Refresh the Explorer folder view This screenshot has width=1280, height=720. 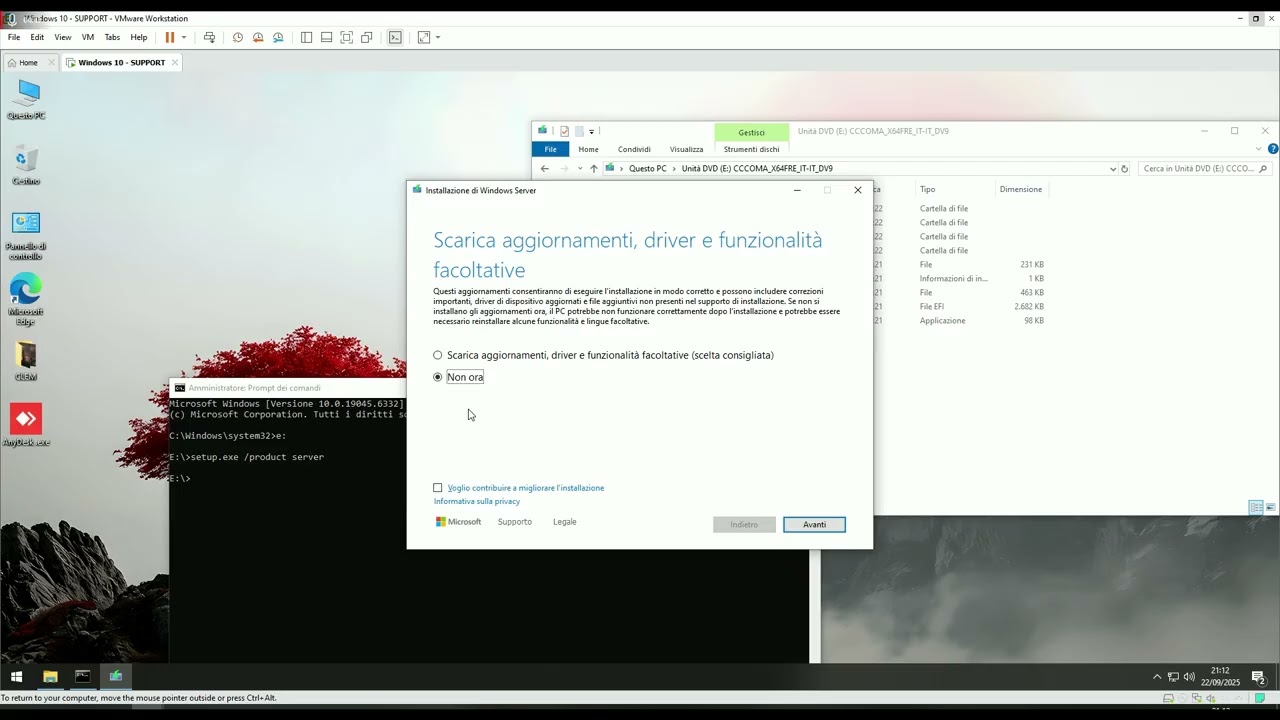click(x=1125, y=169)
